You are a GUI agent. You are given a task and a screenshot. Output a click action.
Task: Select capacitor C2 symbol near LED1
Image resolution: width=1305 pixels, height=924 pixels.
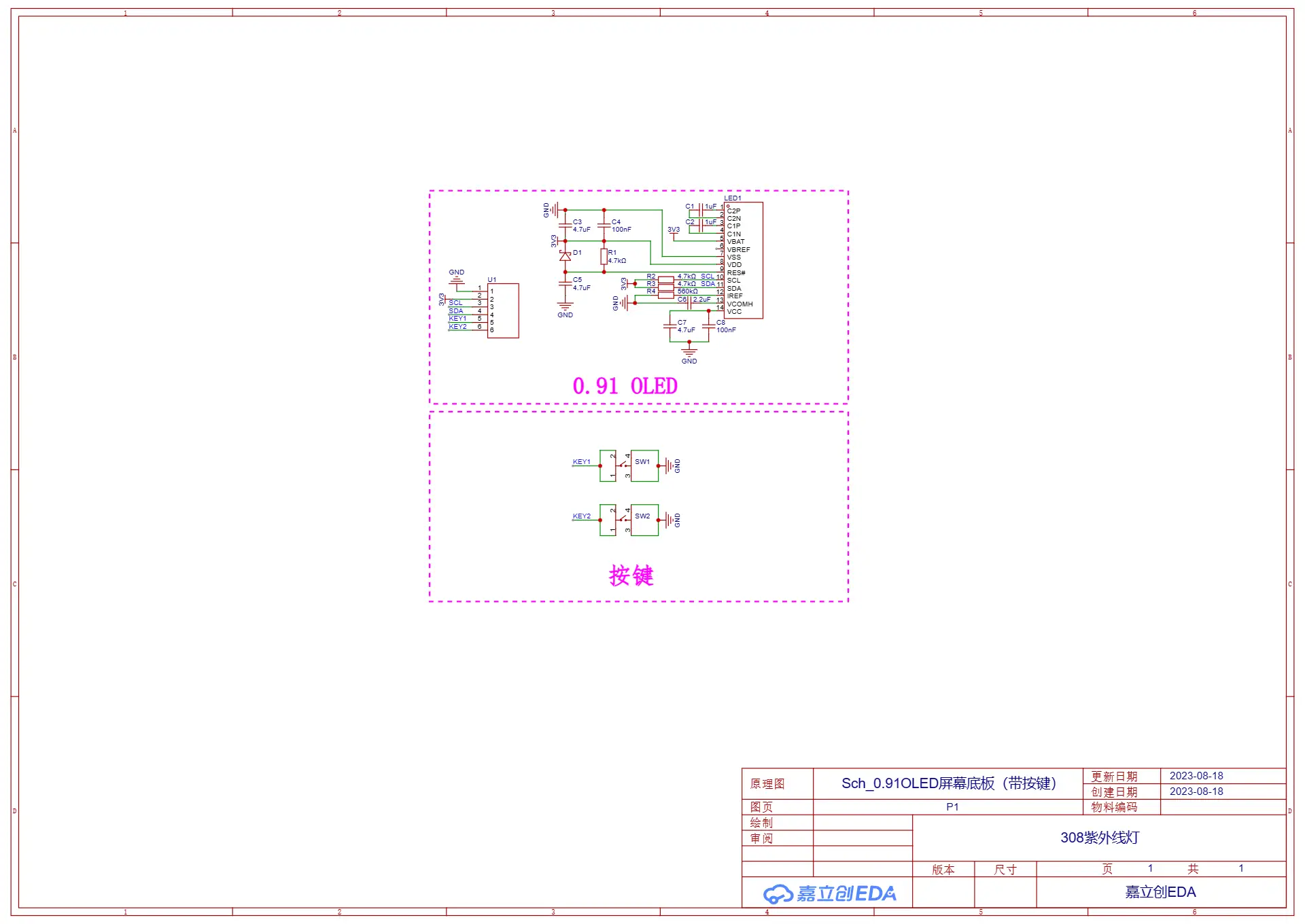tap(701, 226)
